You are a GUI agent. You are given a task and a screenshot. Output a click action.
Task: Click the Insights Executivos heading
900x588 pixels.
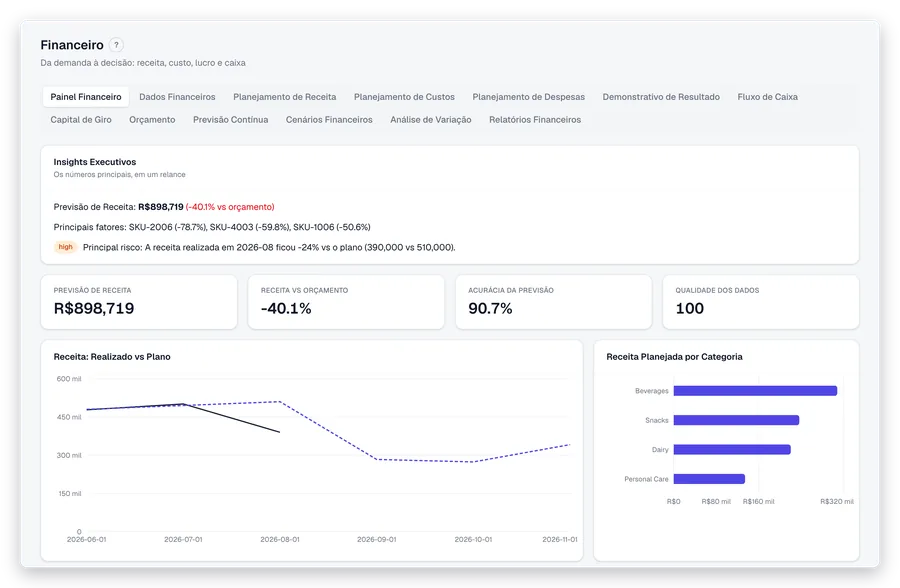pos(95,162)
